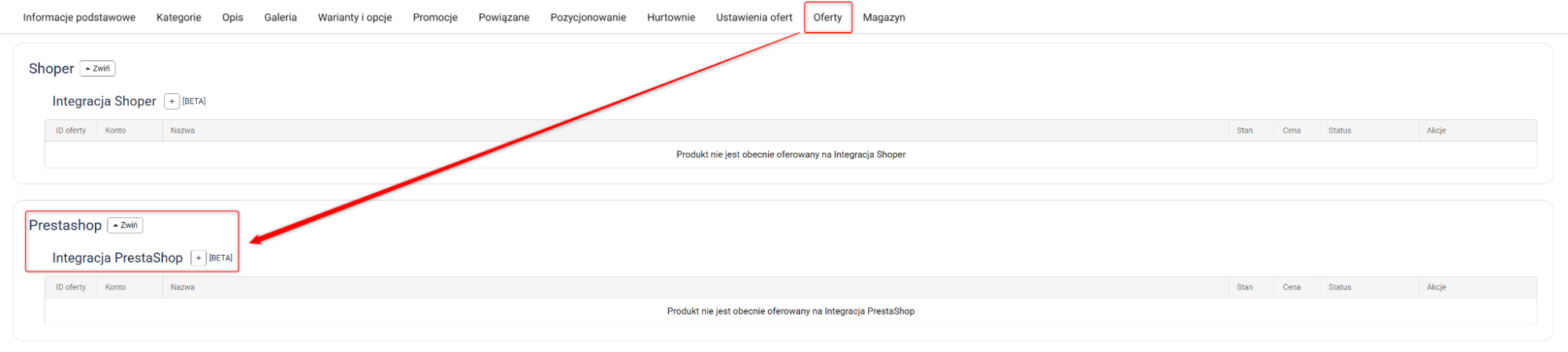Click the plus icon beside Integracja Shoper
1568x352 pixels.
(172, 101)
